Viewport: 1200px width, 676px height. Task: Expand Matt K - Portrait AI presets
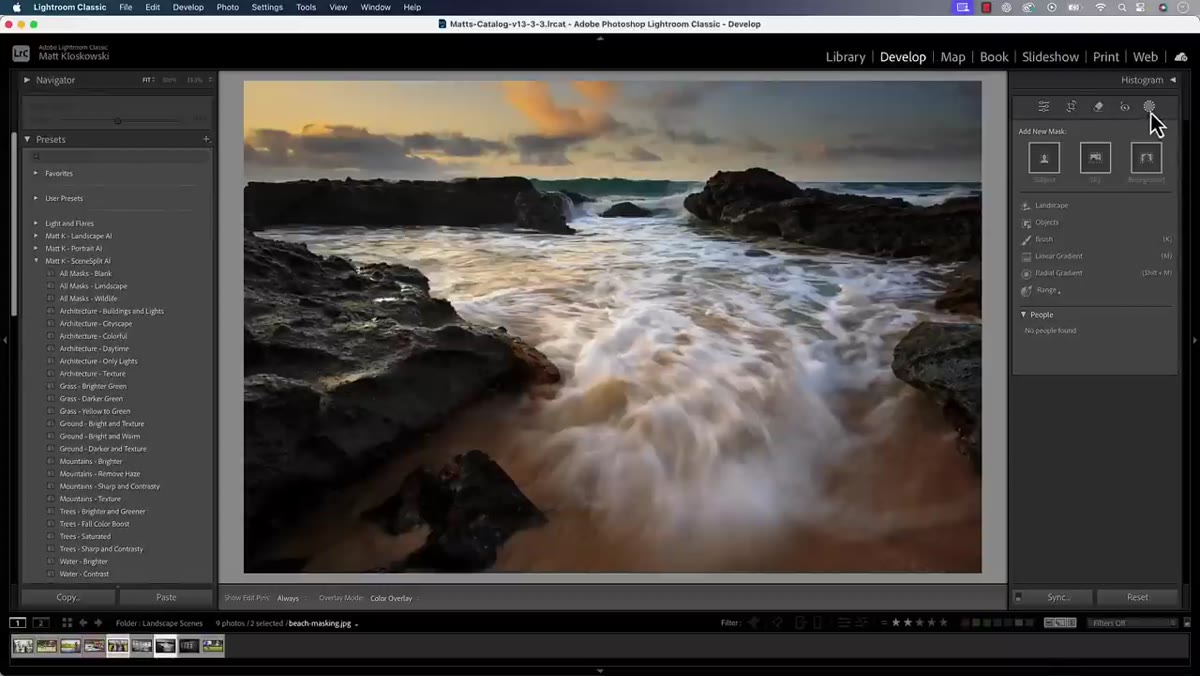pos(36,248)
